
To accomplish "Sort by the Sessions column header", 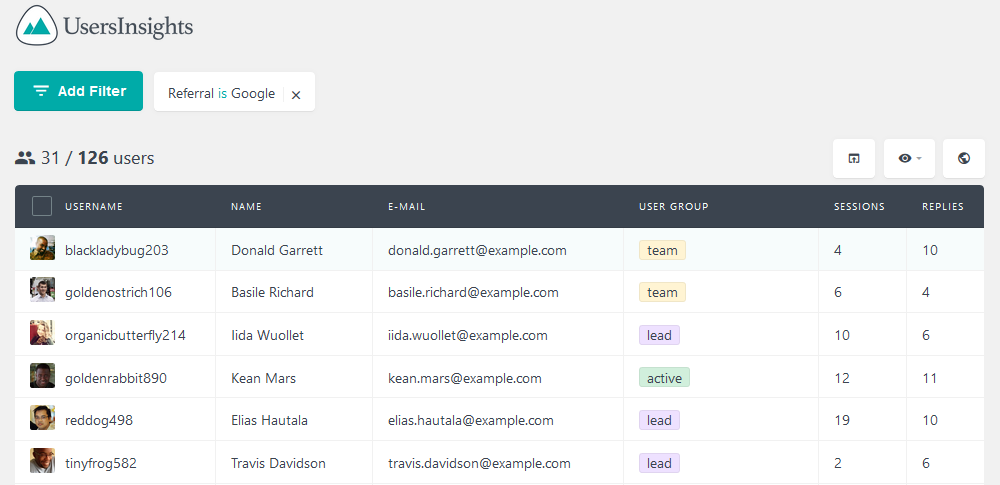I will click(859, 207).
